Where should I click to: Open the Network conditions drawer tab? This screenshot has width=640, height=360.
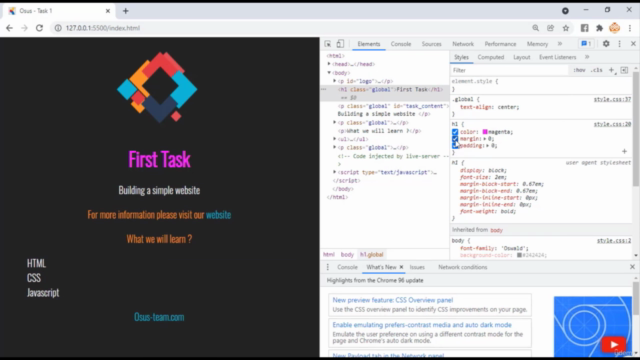tap(462, 267)
